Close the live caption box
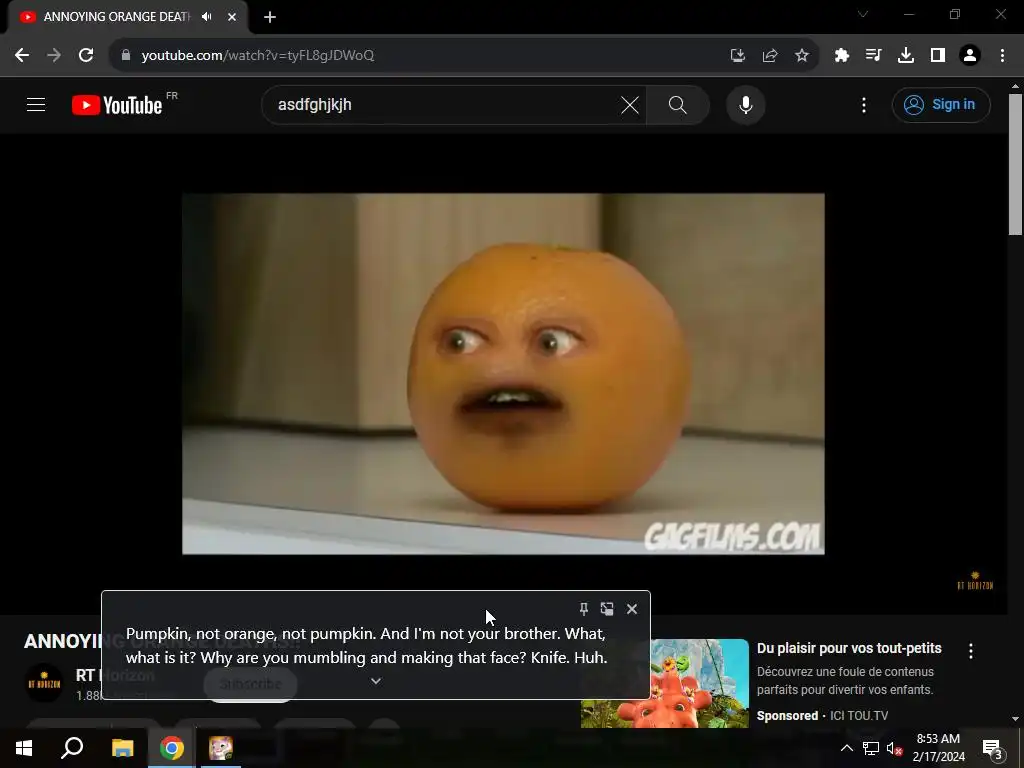 (632, 609)
